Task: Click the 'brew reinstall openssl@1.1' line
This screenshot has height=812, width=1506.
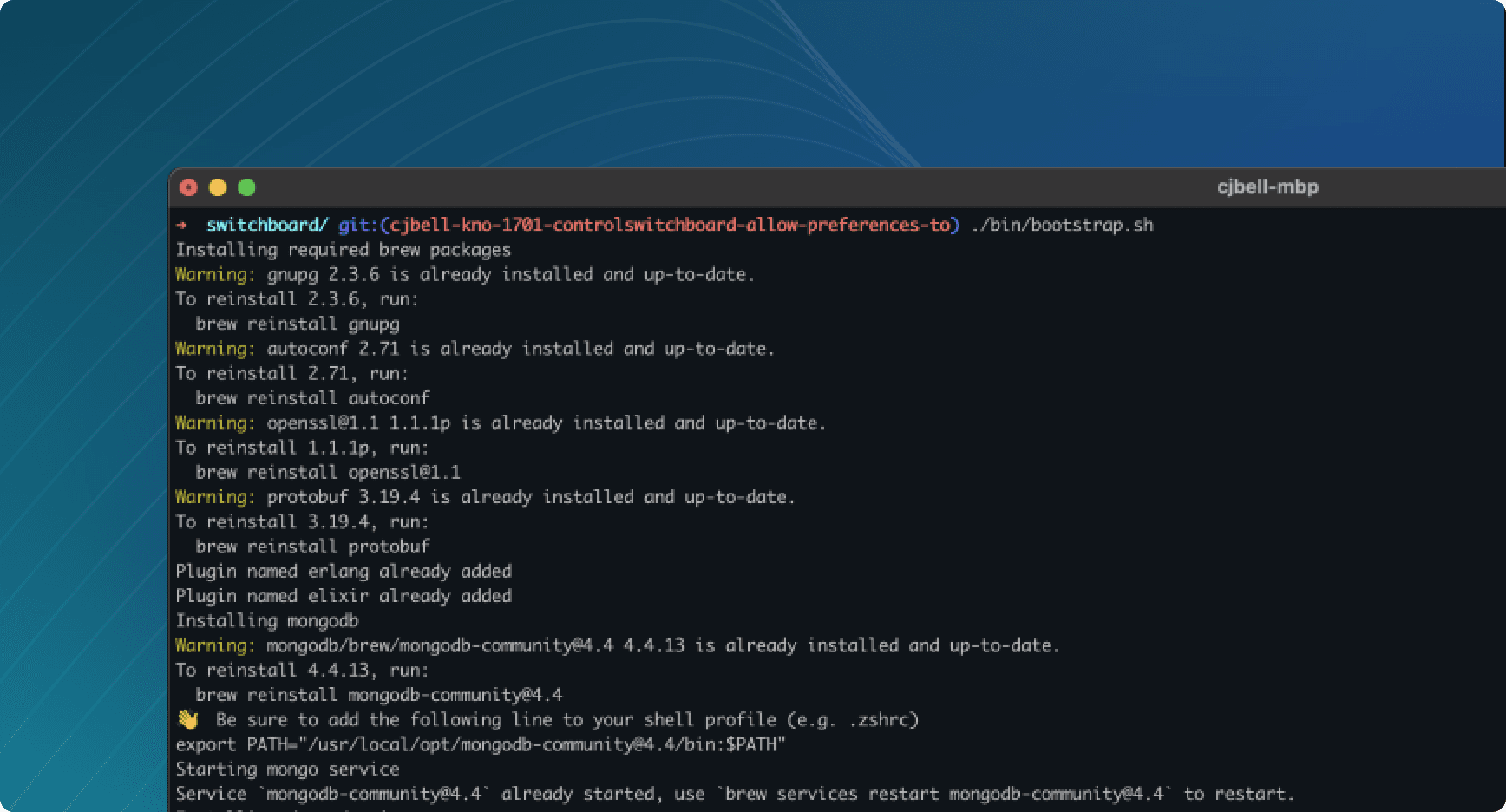Action: 327,473
